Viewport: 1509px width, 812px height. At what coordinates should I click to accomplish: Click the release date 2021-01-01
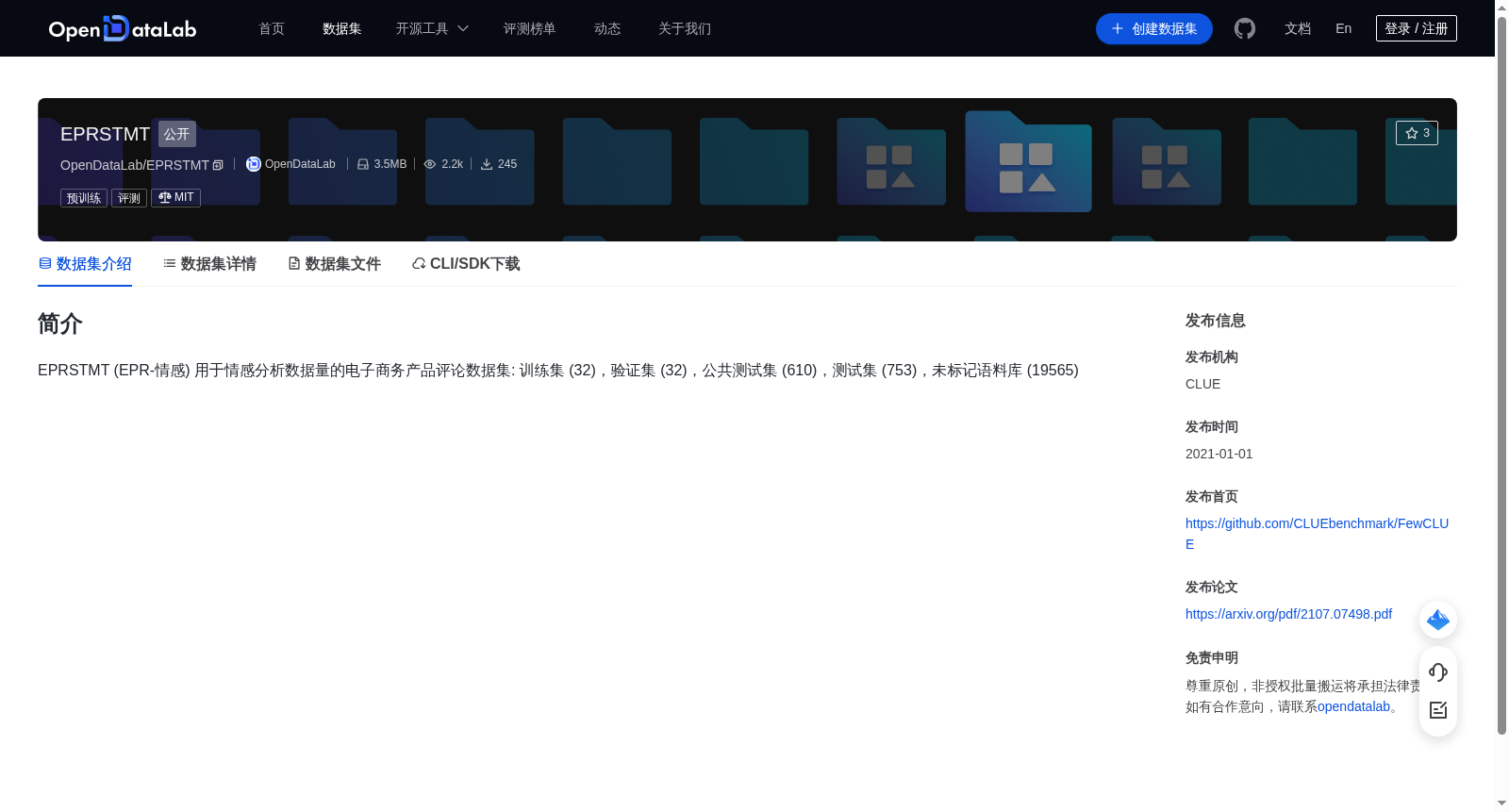(1219, 454)
